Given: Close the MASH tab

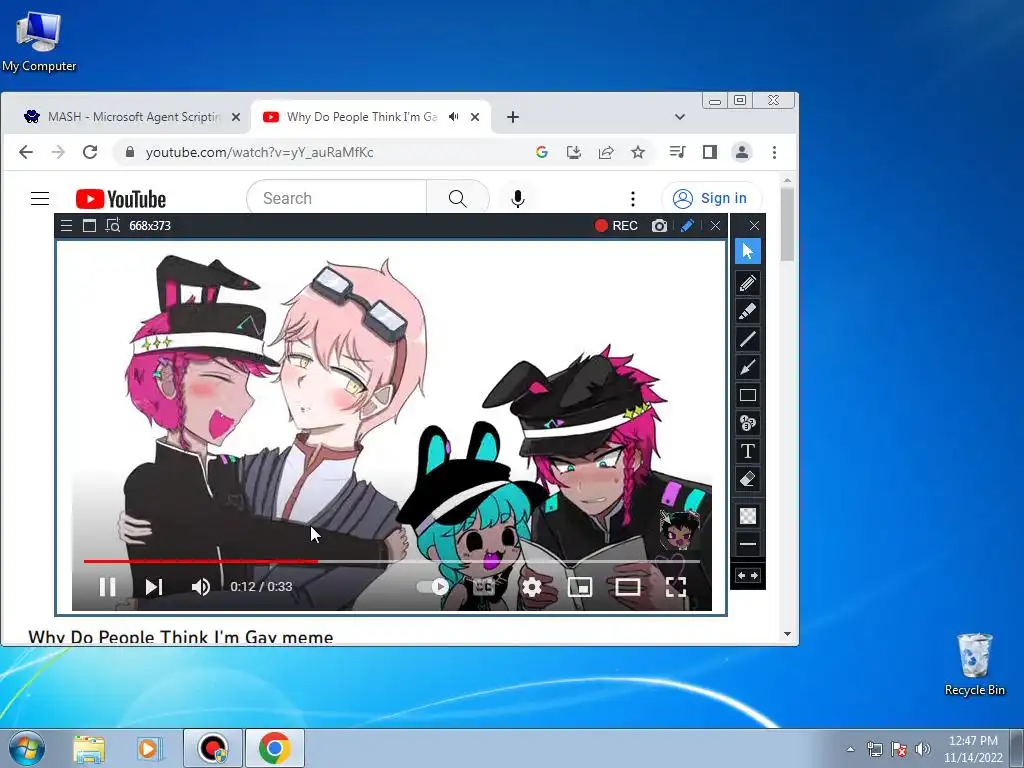Looking at the screenshot, I should pos(236,117).
